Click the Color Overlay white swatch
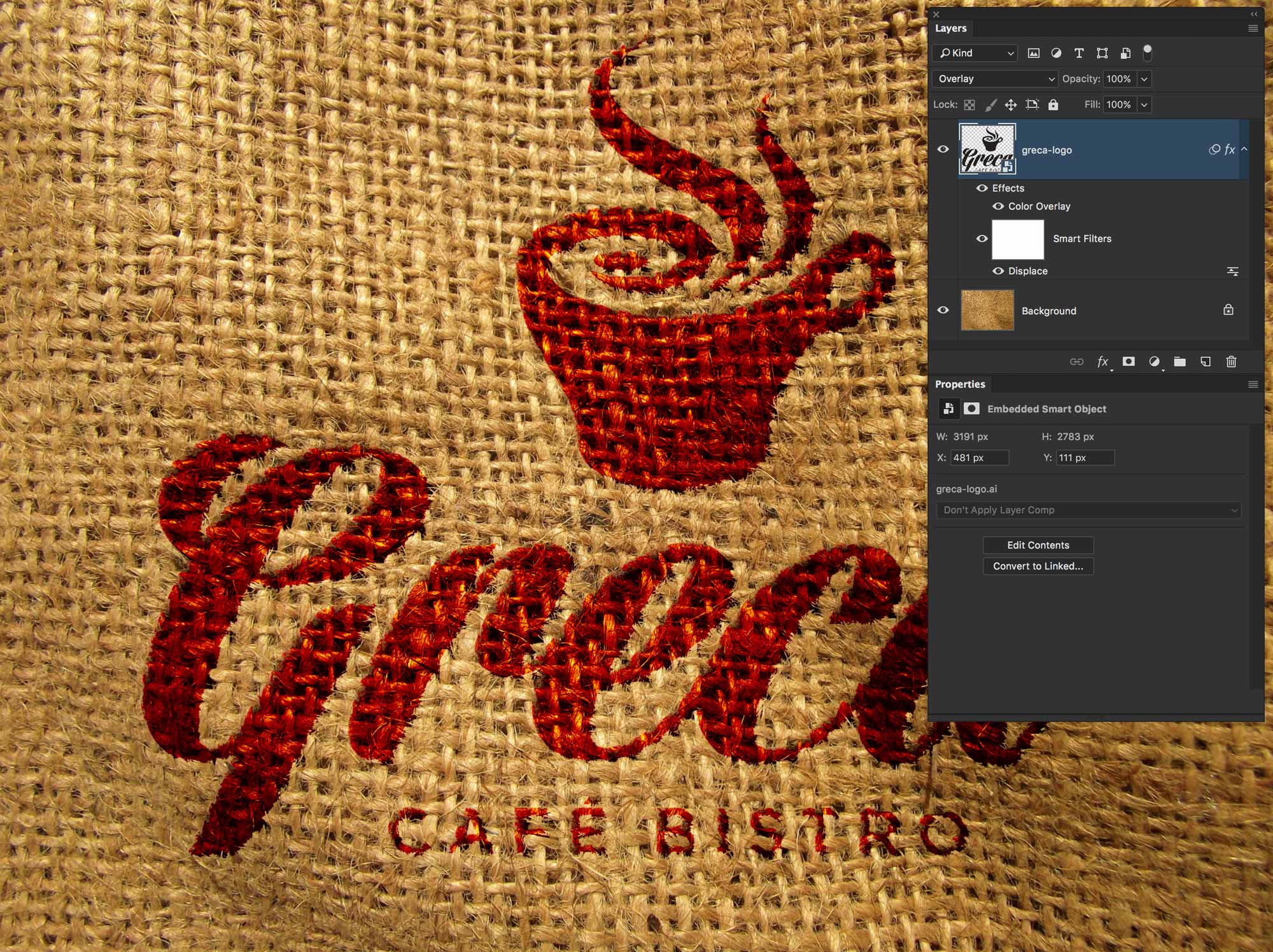This screenshot has height=952, width=1273. coord(1019,238)
